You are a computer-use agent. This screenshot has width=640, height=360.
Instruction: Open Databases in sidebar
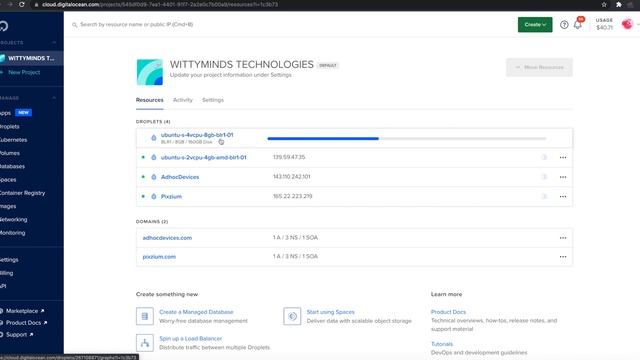point(12,167)
